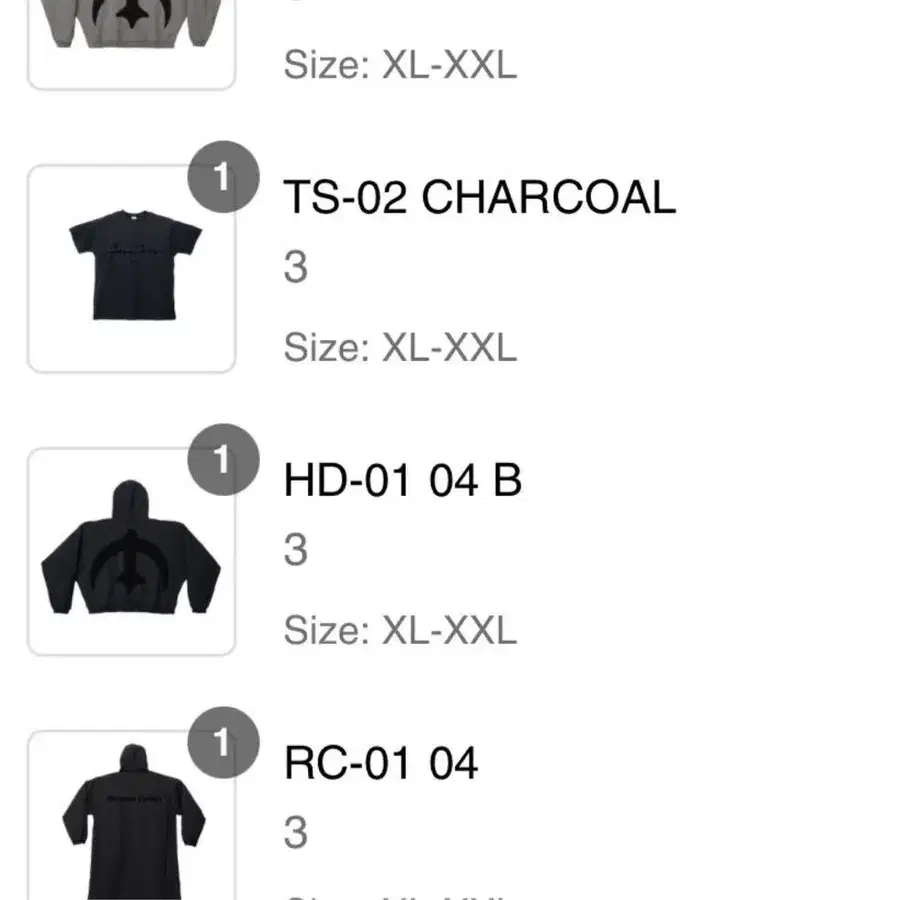Open the RC-01 04 coat thumbnail
Image resolution: width=900 pixels, height=900 pixels.
[x=131, y=815]
